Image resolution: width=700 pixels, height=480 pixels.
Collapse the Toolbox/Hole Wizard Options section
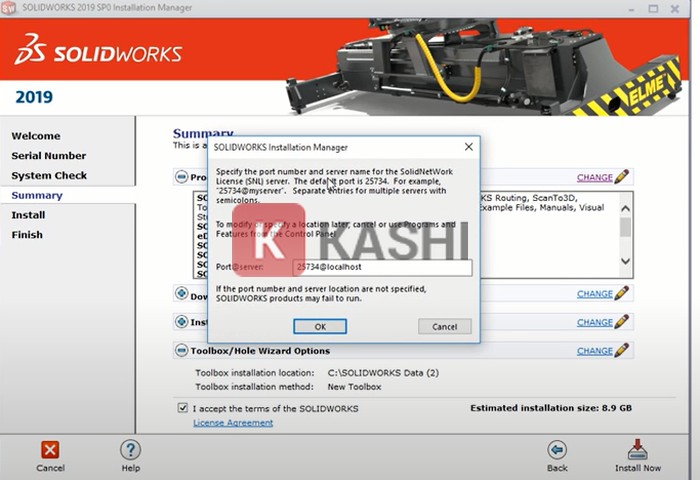[181, 351]
